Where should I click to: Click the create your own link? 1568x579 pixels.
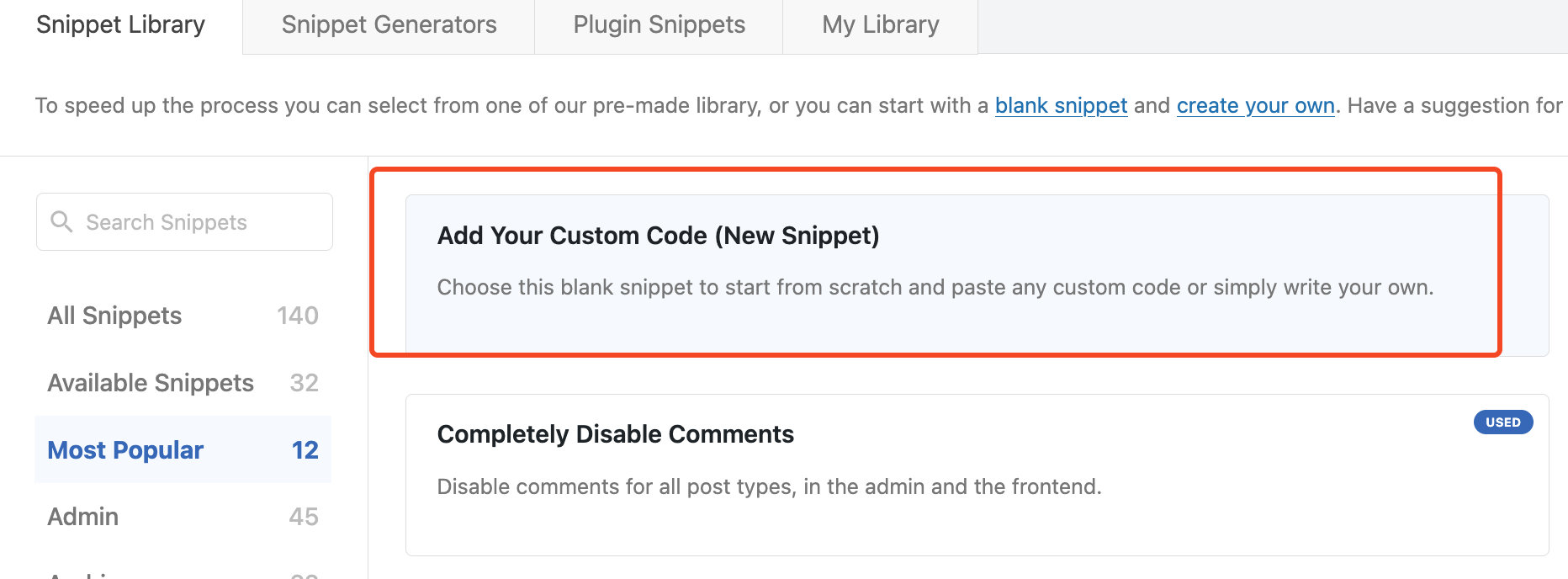[x=1255, y=105]
